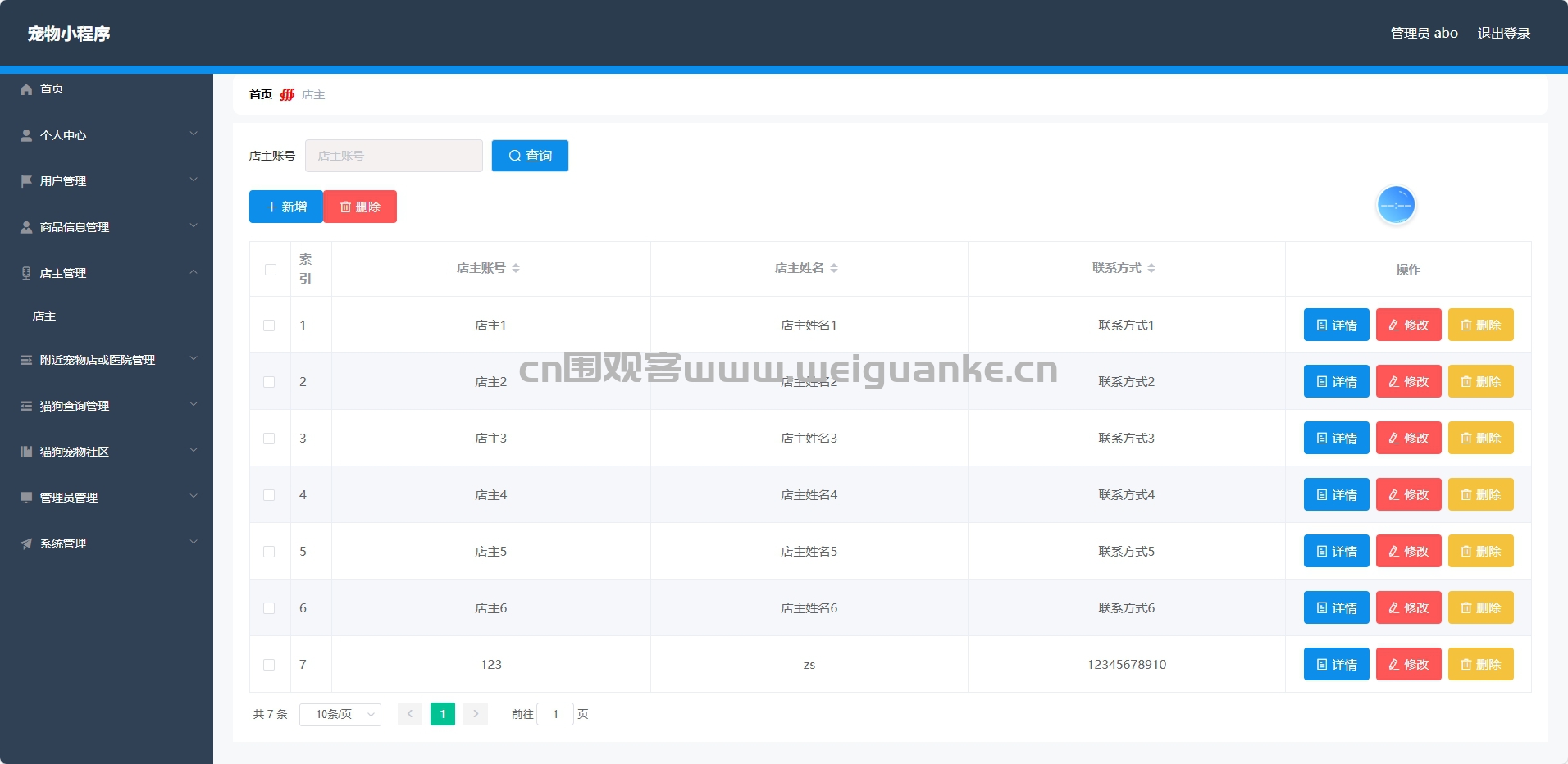Open the 10条/页 page size dropdown

[340, 714]
